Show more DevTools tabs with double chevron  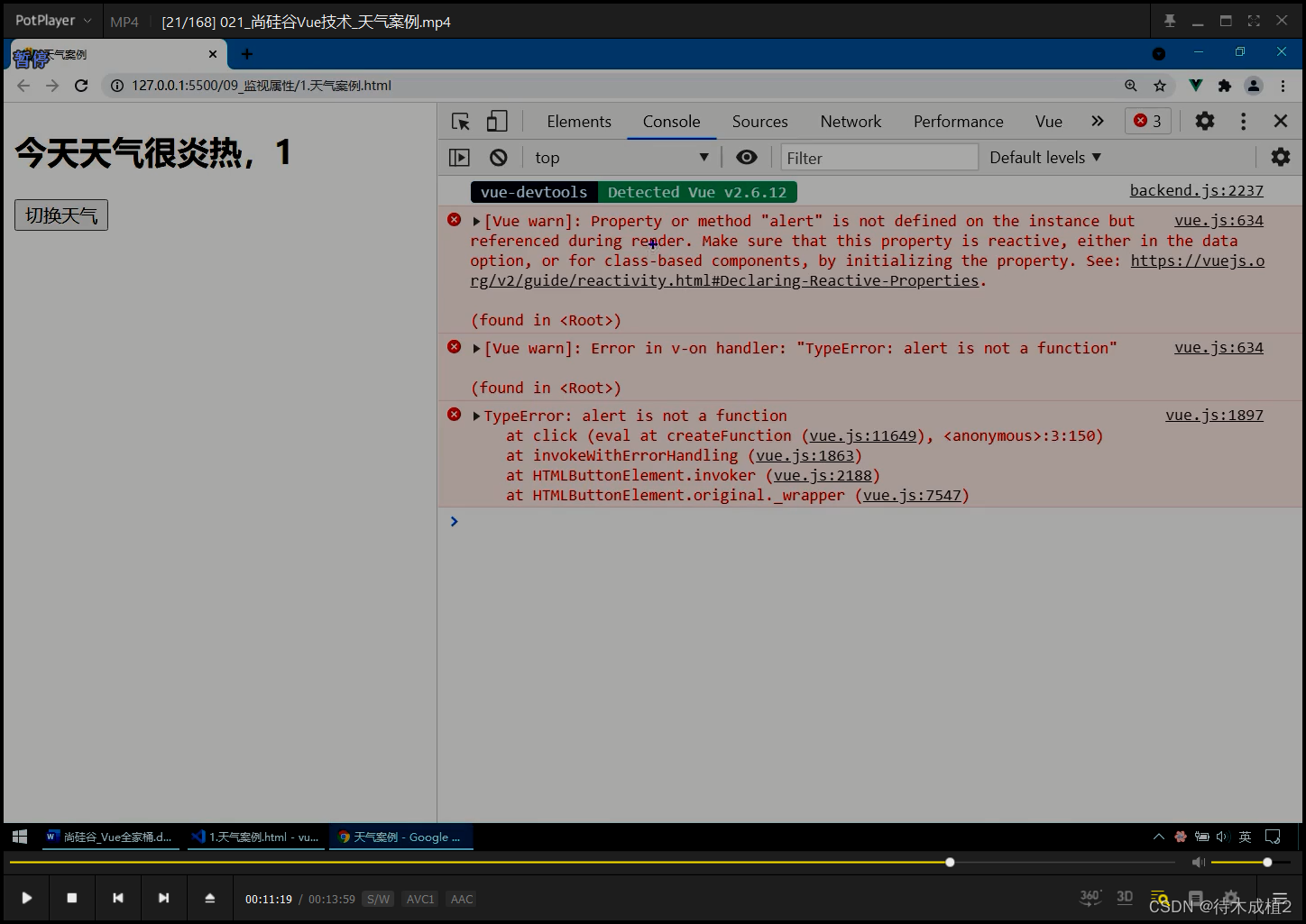pos(1098,121)
